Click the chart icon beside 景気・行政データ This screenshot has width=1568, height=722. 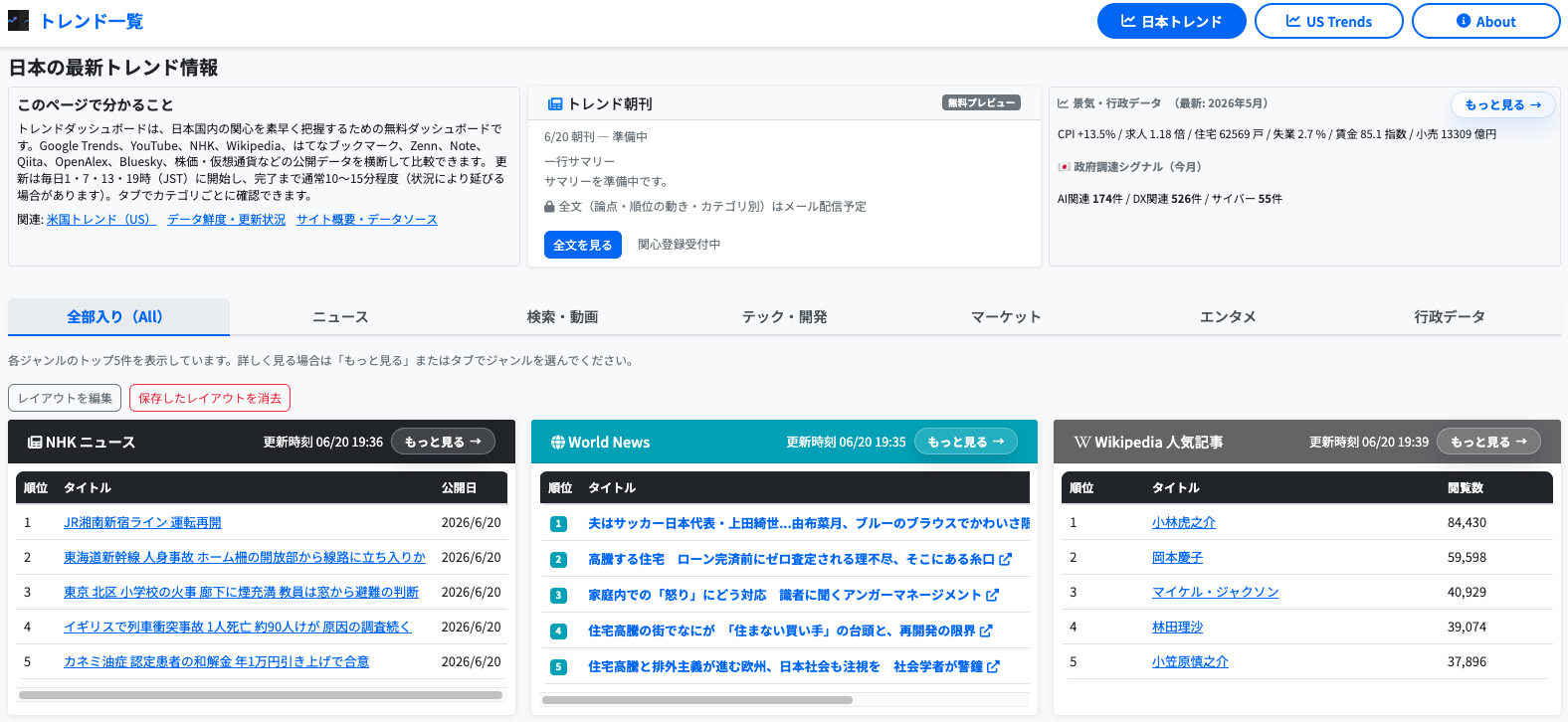(x=1063, y=103)
